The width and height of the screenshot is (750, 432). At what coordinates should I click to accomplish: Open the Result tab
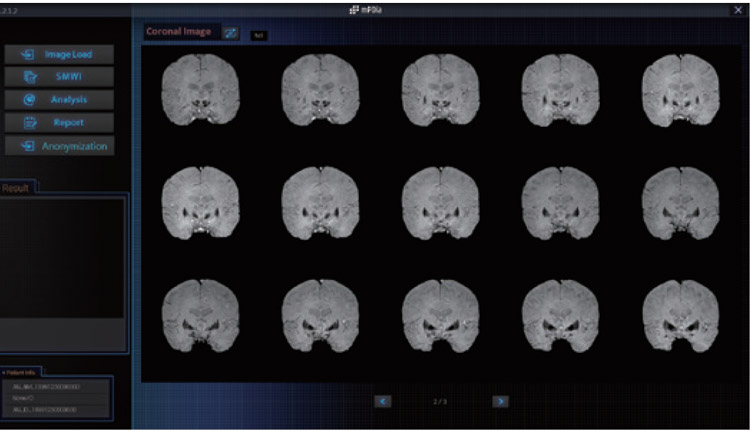coord(17,187)
